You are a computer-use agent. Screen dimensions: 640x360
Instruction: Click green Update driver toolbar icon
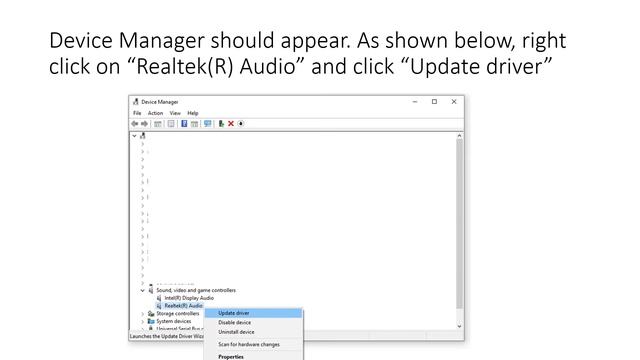221,124
